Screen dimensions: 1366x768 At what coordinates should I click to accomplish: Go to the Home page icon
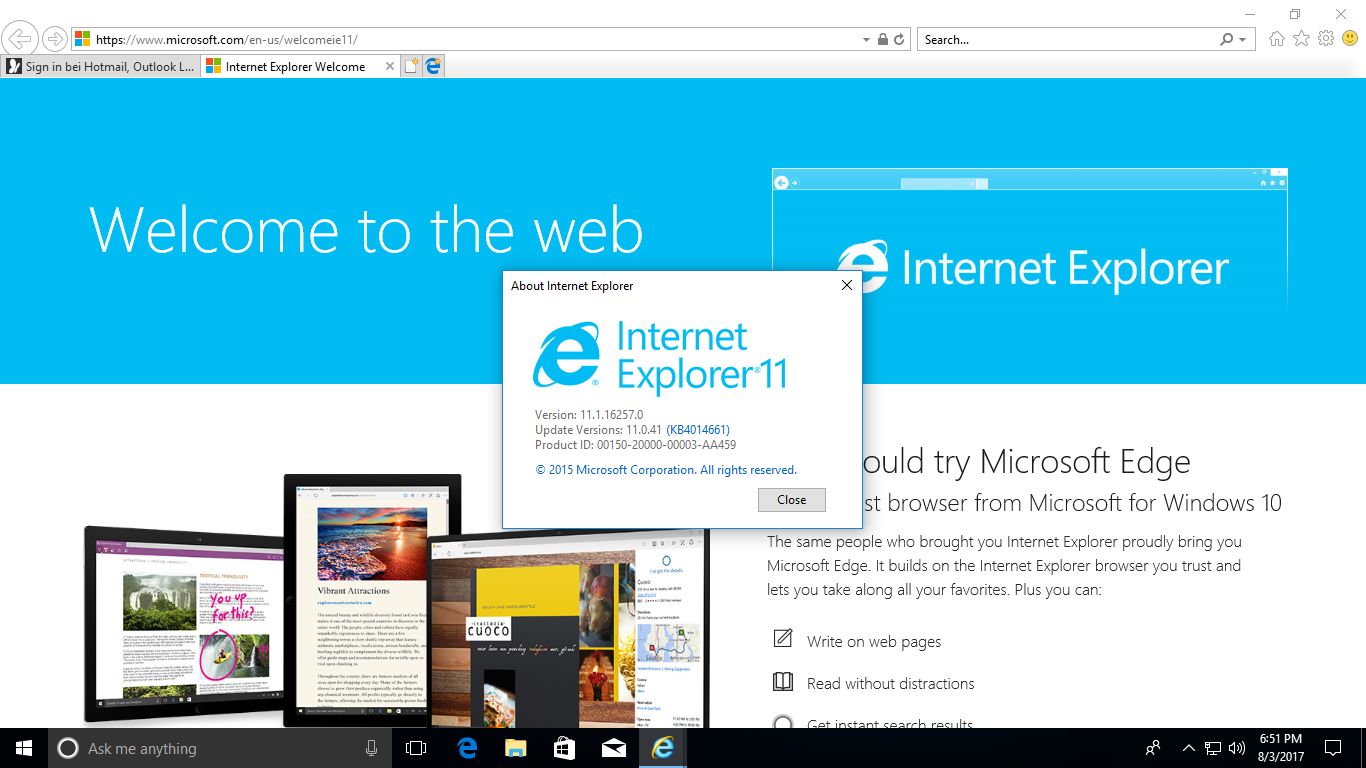(x=1277, y=39)
